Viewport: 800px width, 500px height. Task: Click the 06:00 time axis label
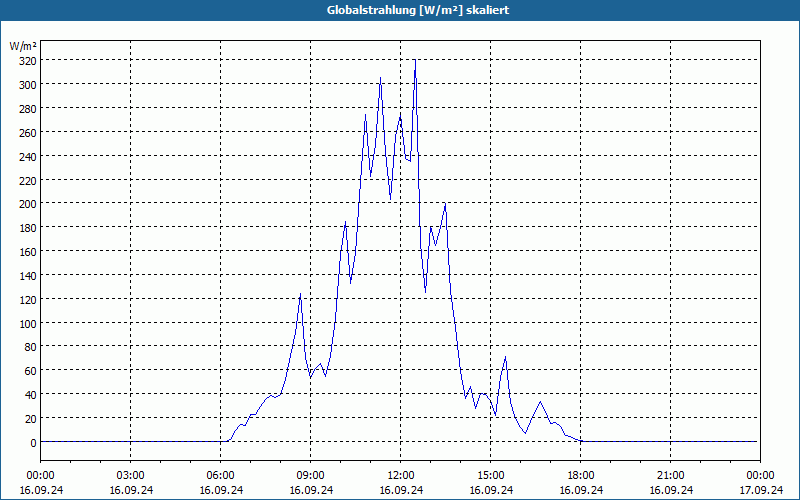click(x=220, y=476)
